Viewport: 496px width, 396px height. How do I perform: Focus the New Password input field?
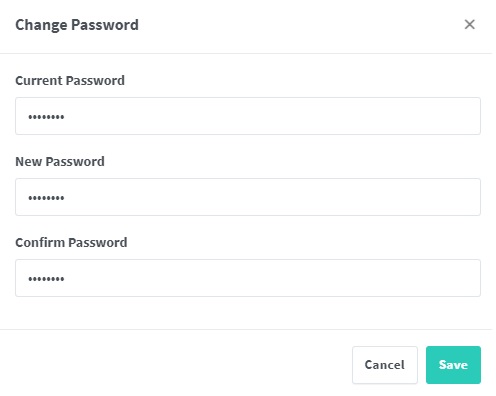[248, 197]
